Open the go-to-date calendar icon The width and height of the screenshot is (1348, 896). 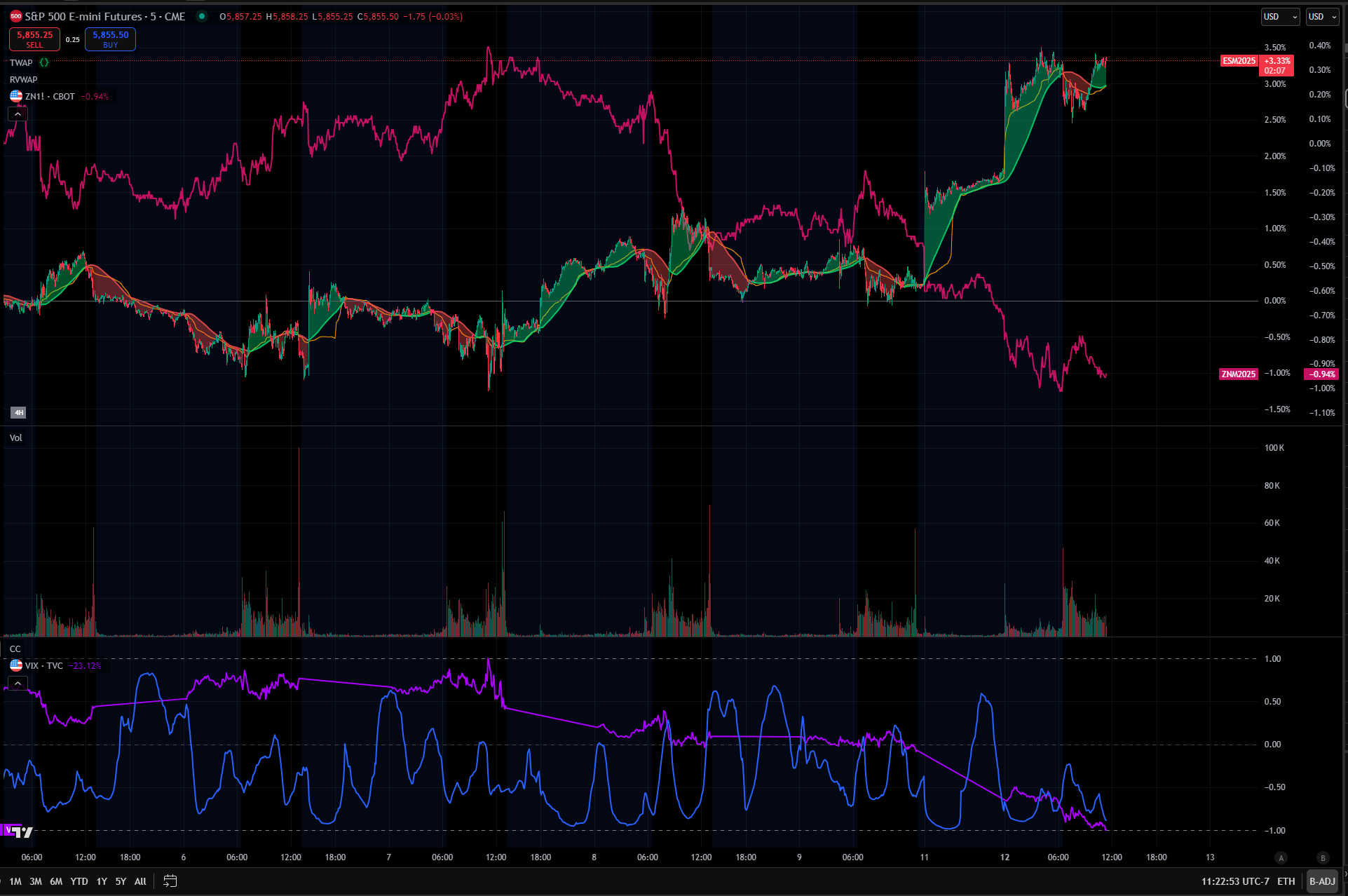(x=170, y=881)
